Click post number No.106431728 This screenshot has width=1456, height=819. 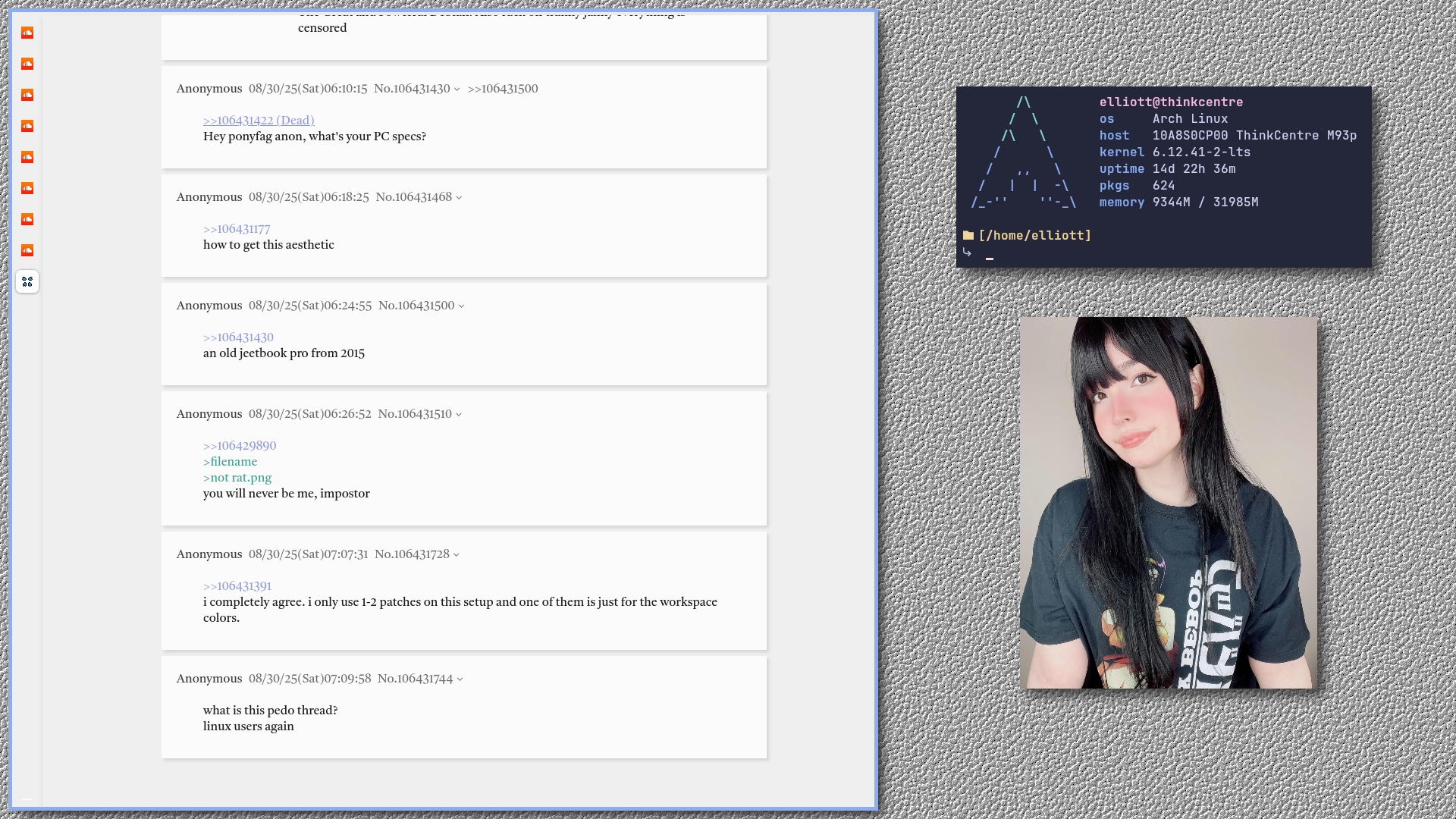click(x=412, y=554)
